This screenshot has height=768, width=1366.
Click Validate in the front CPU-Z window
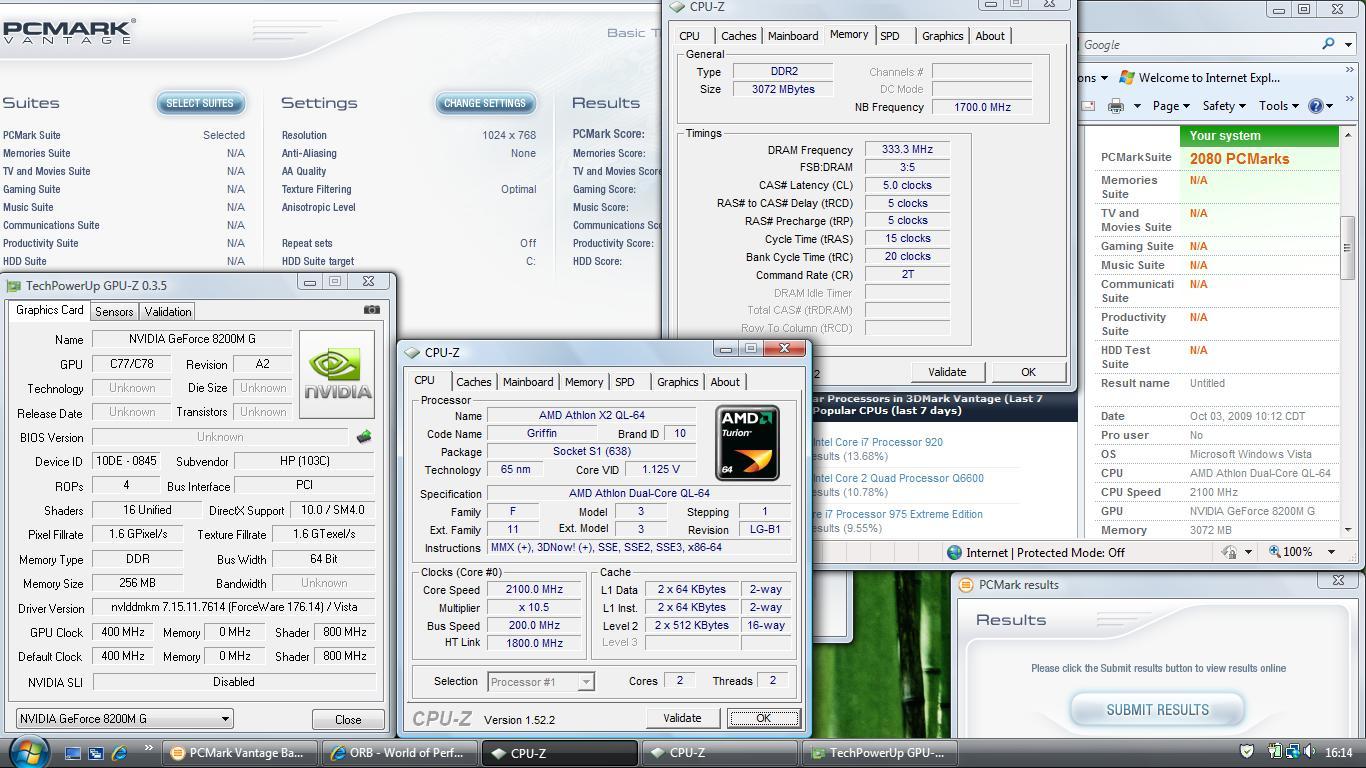[682, 718]
